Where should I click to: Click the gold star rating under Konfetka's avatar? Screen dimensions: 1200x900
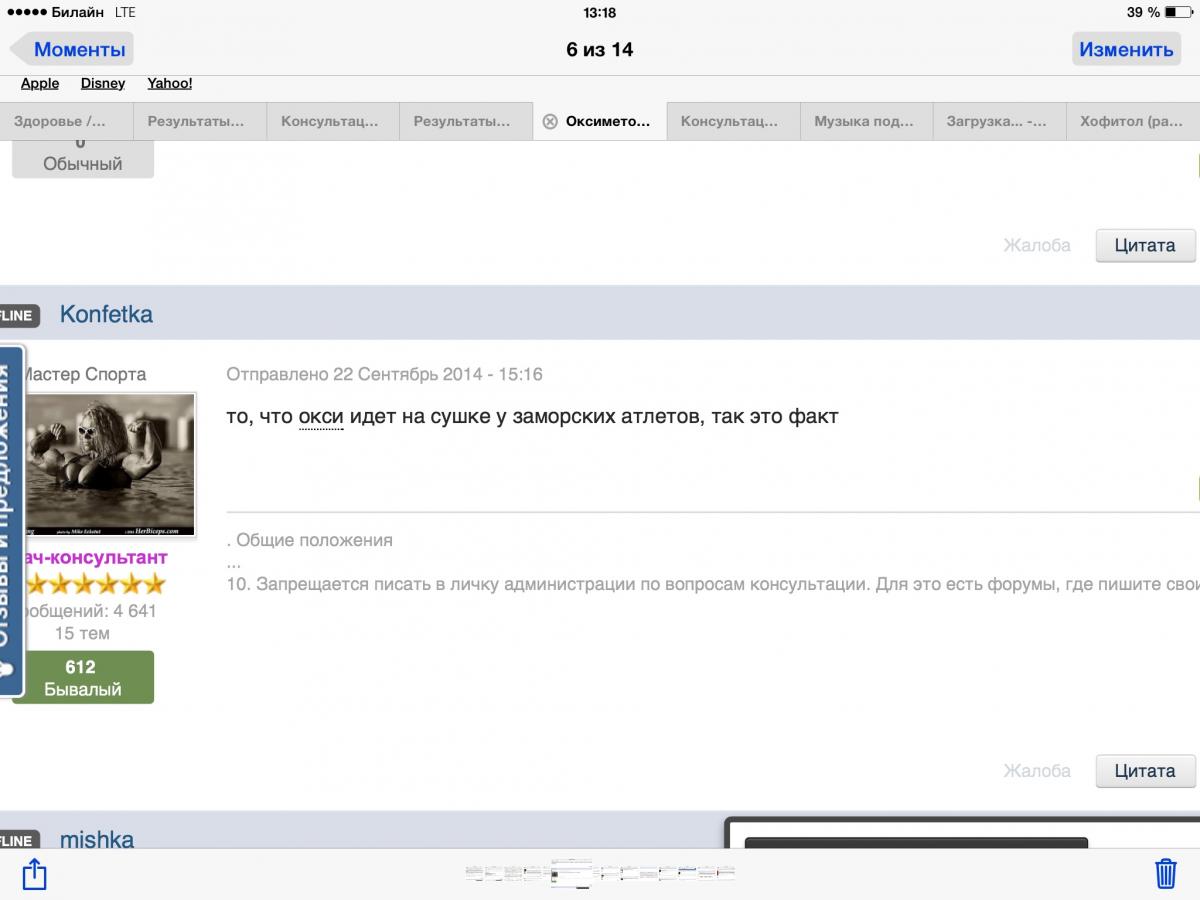coord(95,585)
